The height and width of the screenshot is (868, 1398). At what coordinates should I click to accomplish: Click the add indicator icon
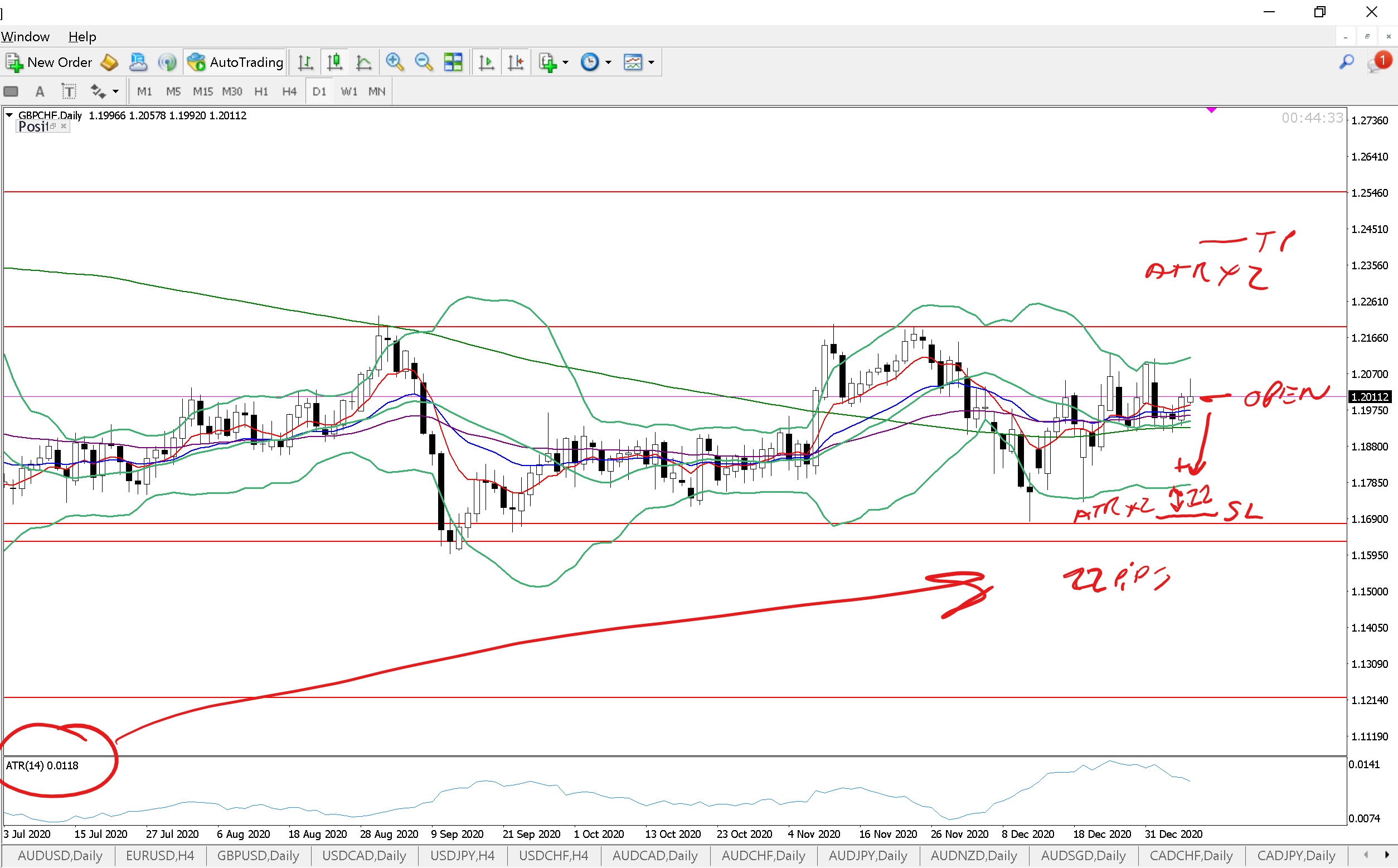[548, 62]
